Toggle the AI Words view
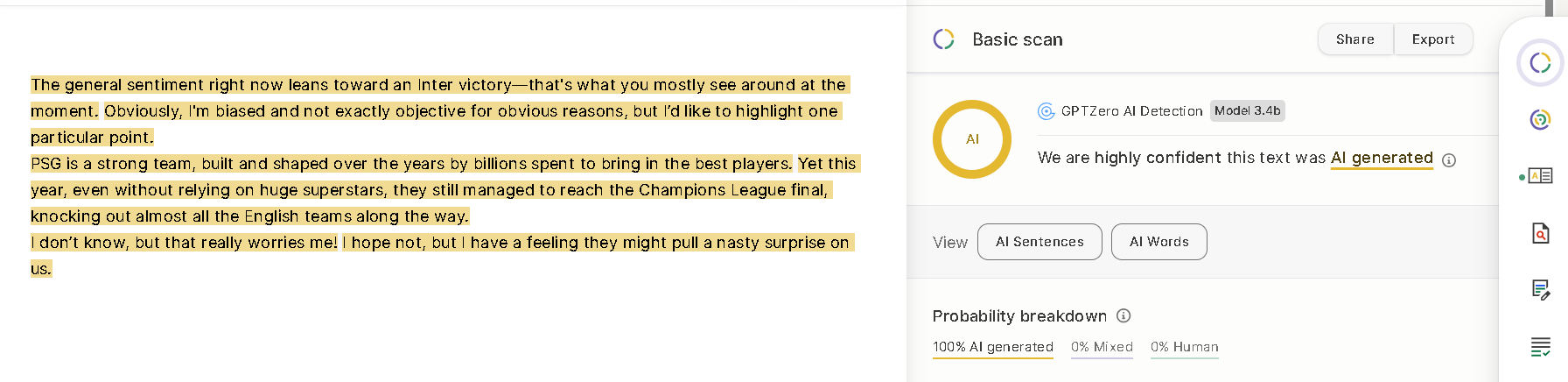Image resolution: width=1568 pixels, height=382 pixels. click(x=1159, y=242)
